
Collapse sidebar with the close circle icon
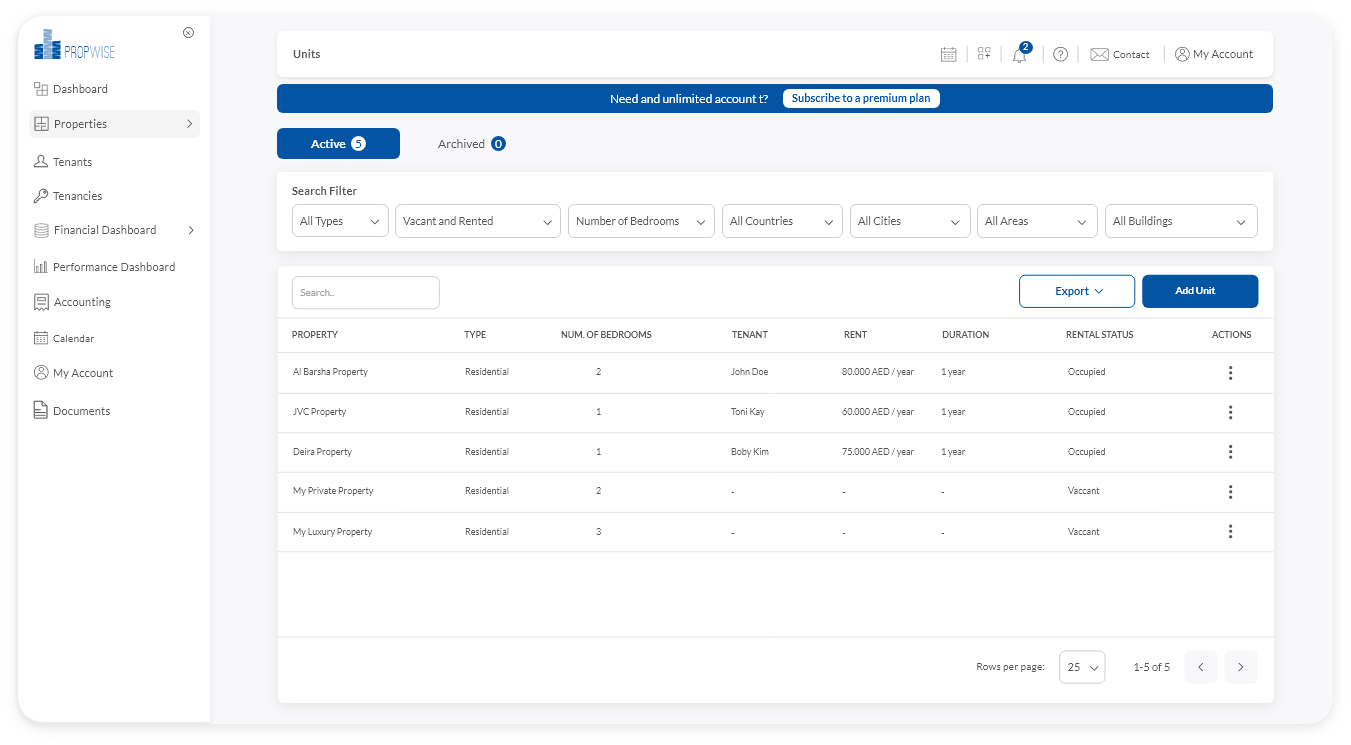click(x=188, y=32)
